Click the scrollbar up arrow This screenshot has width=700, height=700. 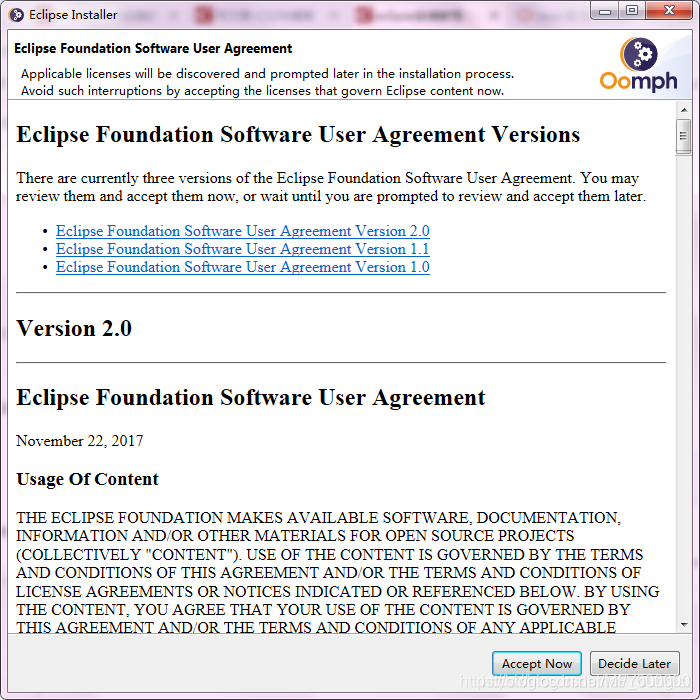pyautogui.click(x=683, y=110)
